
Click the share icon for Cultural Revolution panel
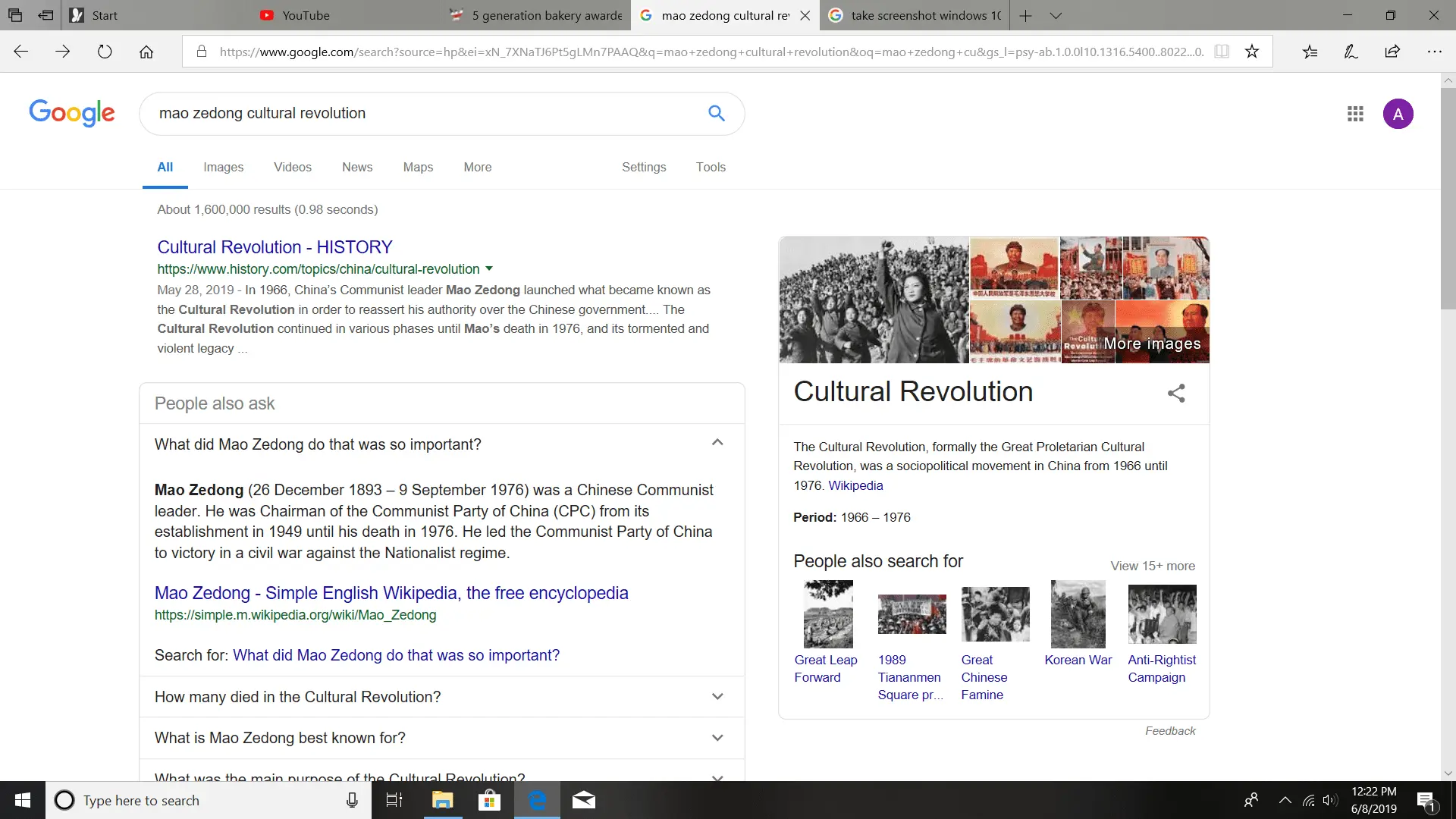click(x=1175, y=393)
